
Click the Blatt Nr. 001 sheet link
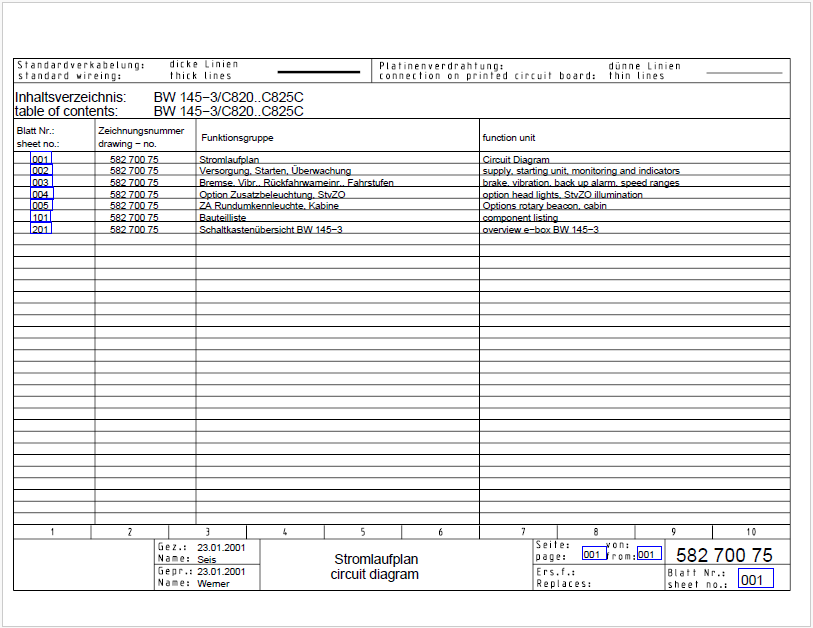point(755,578)
